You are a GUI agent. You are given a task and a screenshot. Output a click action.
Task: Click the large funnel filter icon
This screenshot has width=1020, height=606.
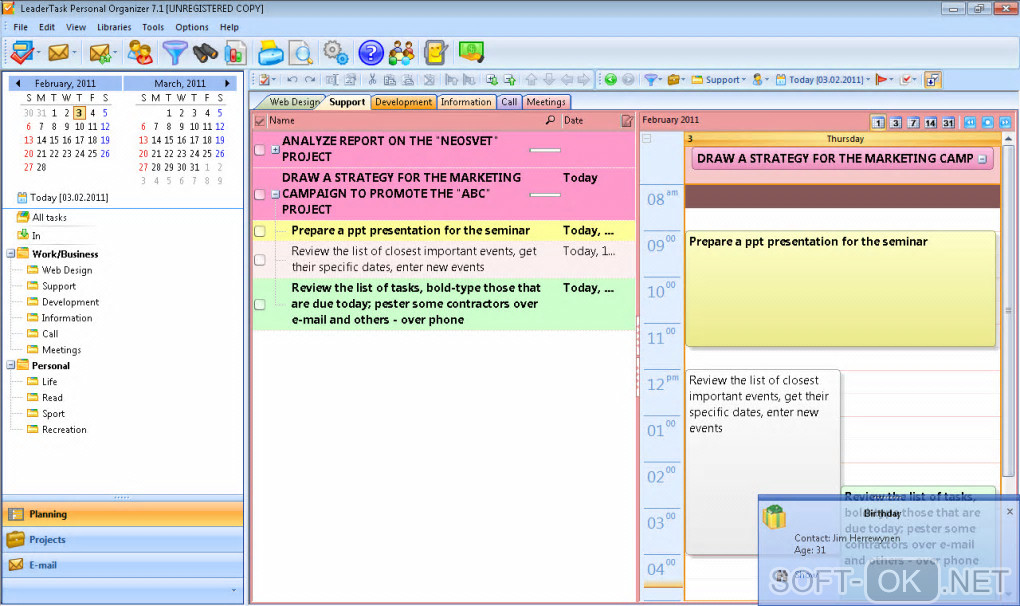[x=174, y=53]
